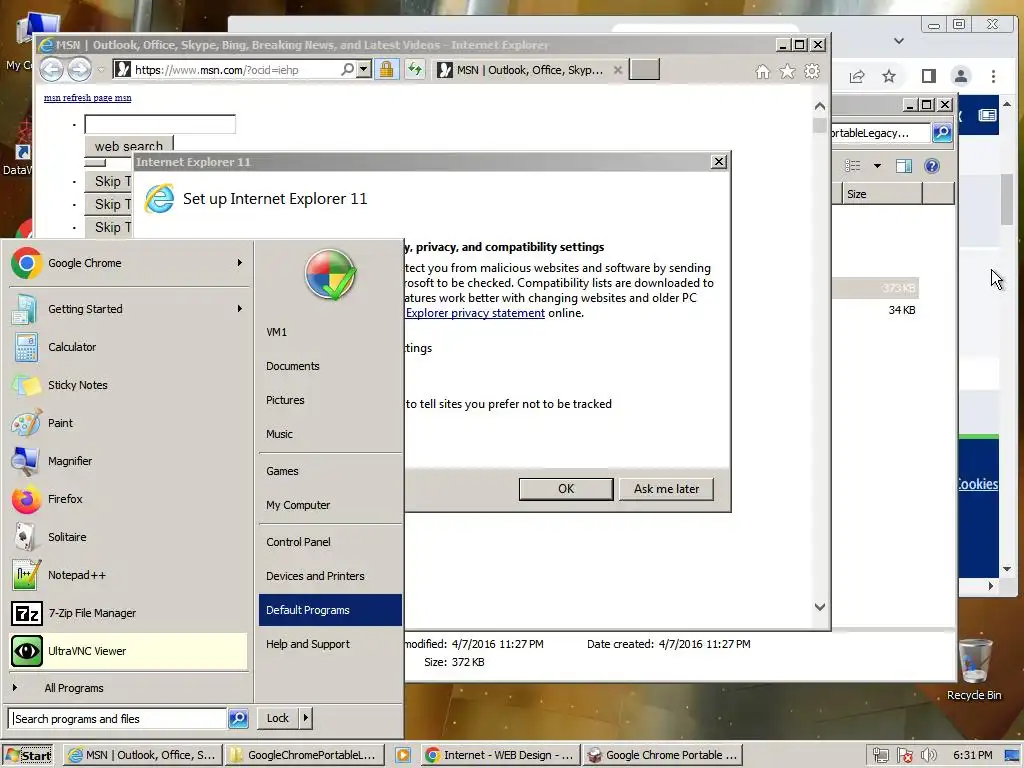Image resolution: width=1024 pixels, height=768 pixels.
Task: Launch Paint from the Start menu
Action: click(128, 423)
